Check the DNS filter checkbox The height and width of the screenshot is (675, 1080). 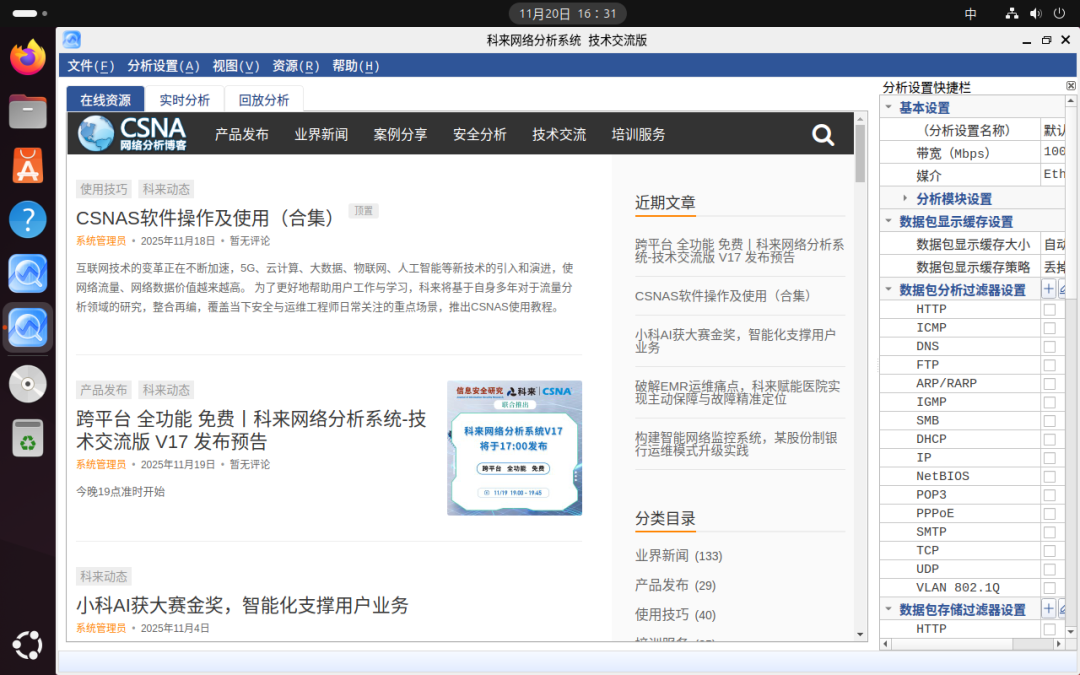[1049, 347]
